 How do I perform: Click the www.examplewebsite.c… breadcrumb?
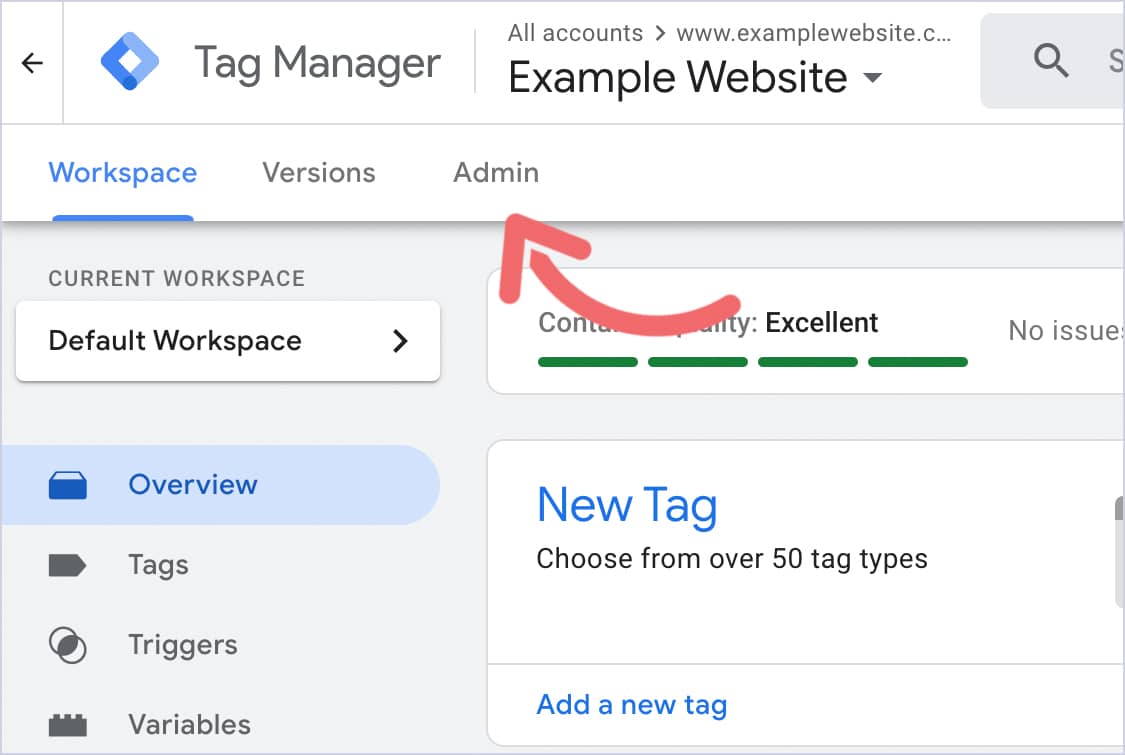pyautogui.click(x=814, y=33)
